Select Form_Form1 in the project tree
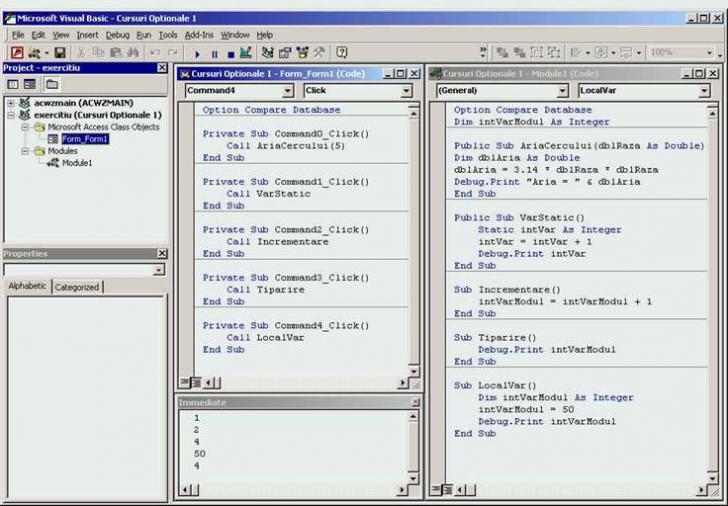This screenshot has width=728, height=506. pos(85,139)
